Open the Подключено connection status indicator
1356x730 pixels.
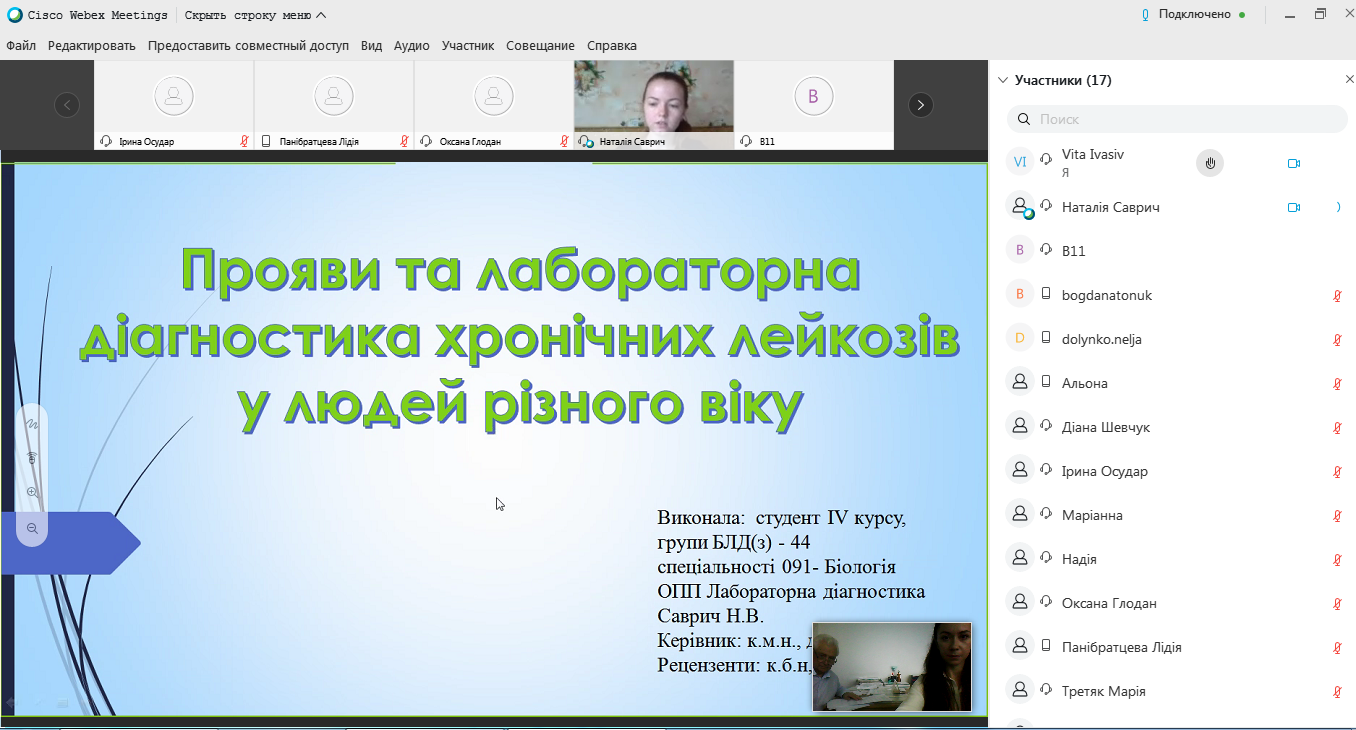click(1194, 15)
